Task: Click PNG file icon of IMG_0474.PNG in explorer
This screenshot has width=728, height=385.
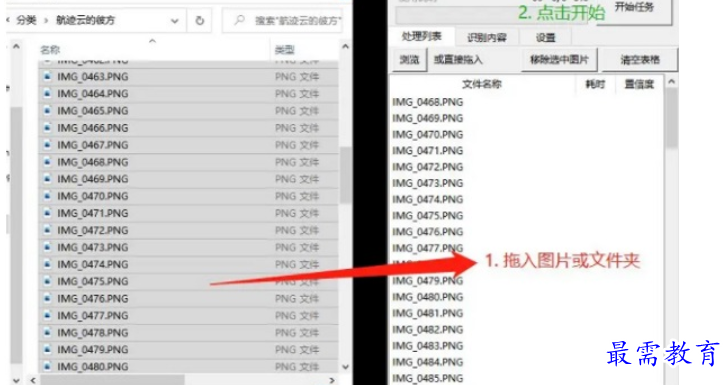Action: point(47,265)
